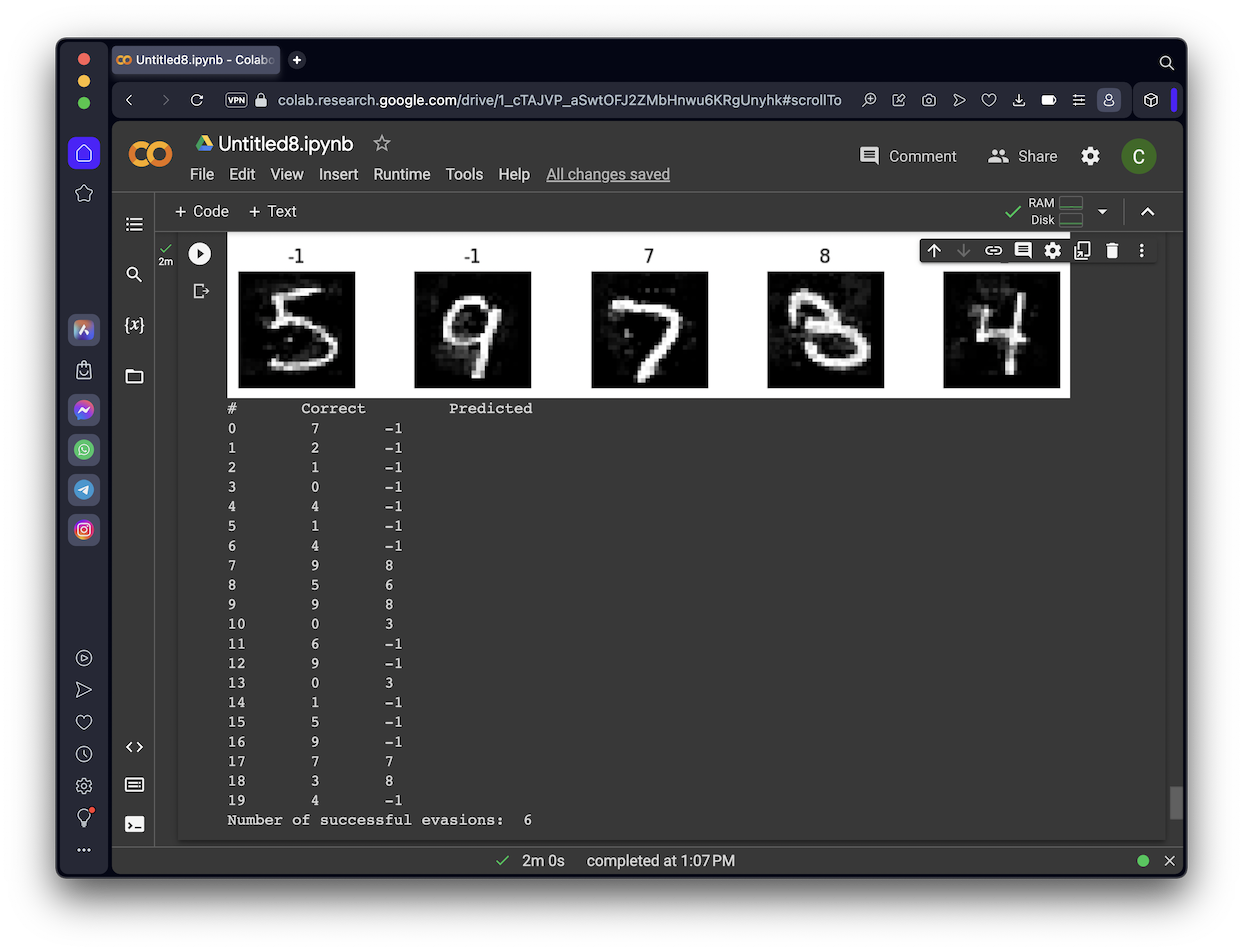Open the code snippets panel
This screenshot has width=1243, height=952.
pyautogui.click(x=134, y=747)
